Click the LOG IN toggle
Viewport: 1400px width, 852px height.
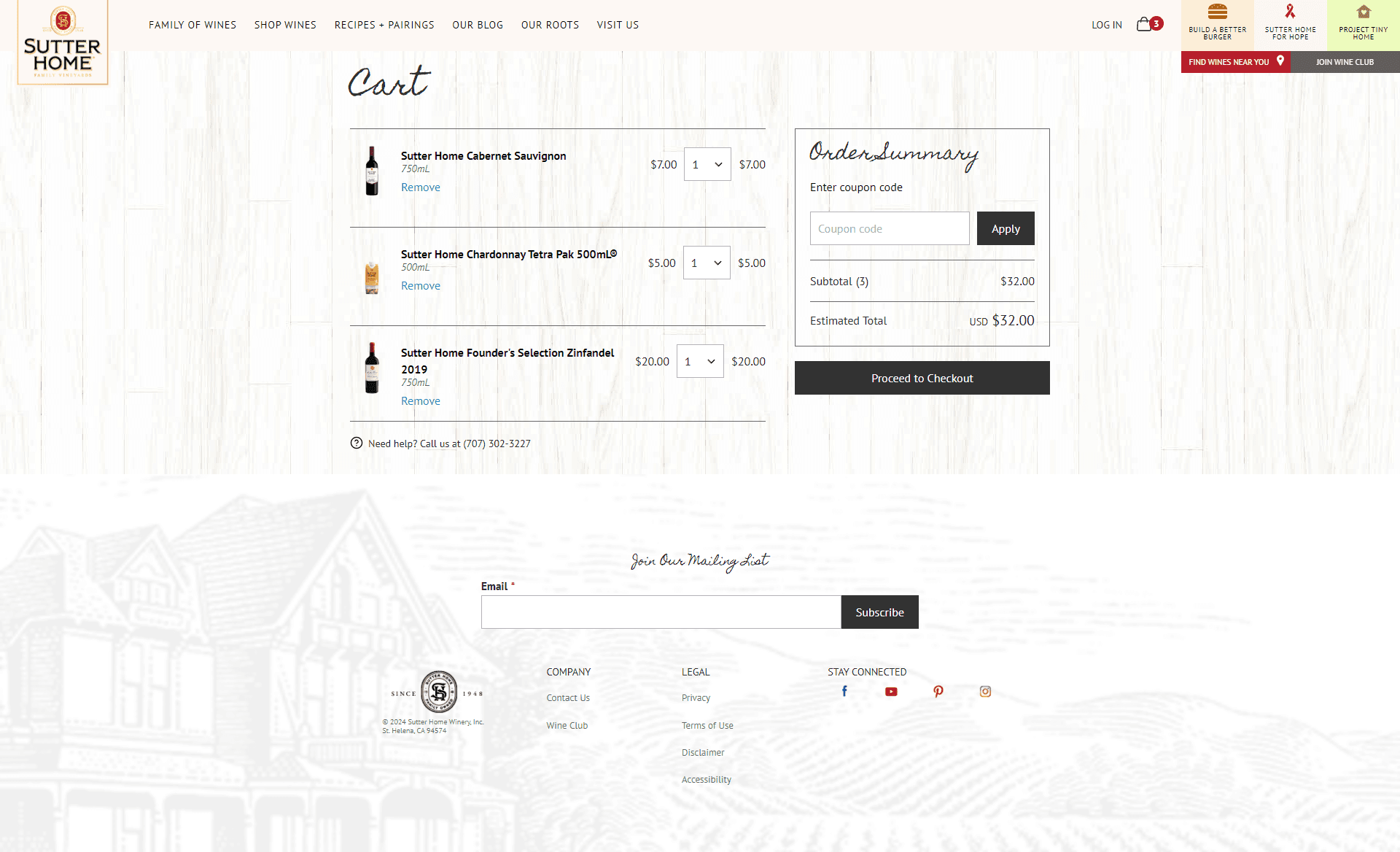pyautogui.click(x=1106, y=25)
